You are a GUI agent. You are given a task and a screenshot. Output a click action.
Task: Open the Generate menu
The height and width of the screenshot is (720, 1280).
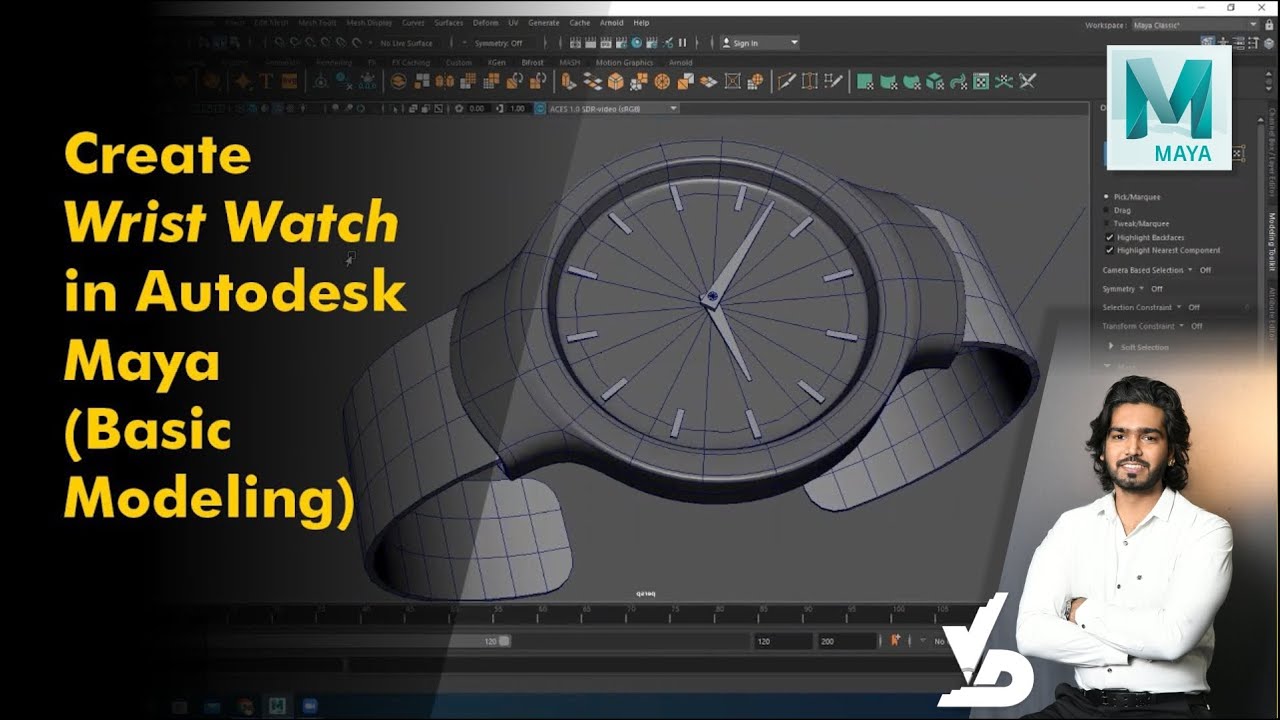544,22
